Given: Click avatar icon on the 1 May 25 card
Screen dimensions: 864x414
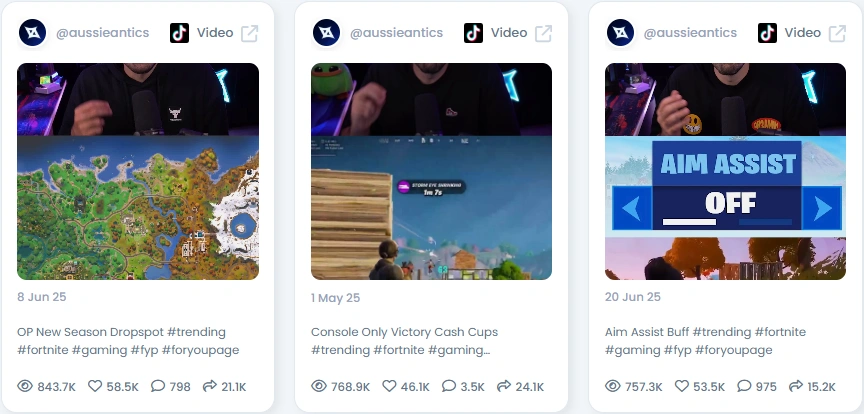Looking at the screenshot, I should click(x=326, y=33).
